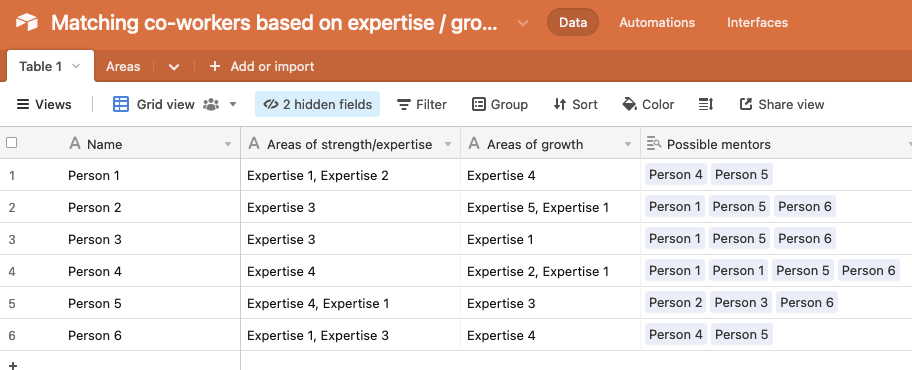
Task: Tick the select-all checkbox in header row
Action: (x=12, y=143)
